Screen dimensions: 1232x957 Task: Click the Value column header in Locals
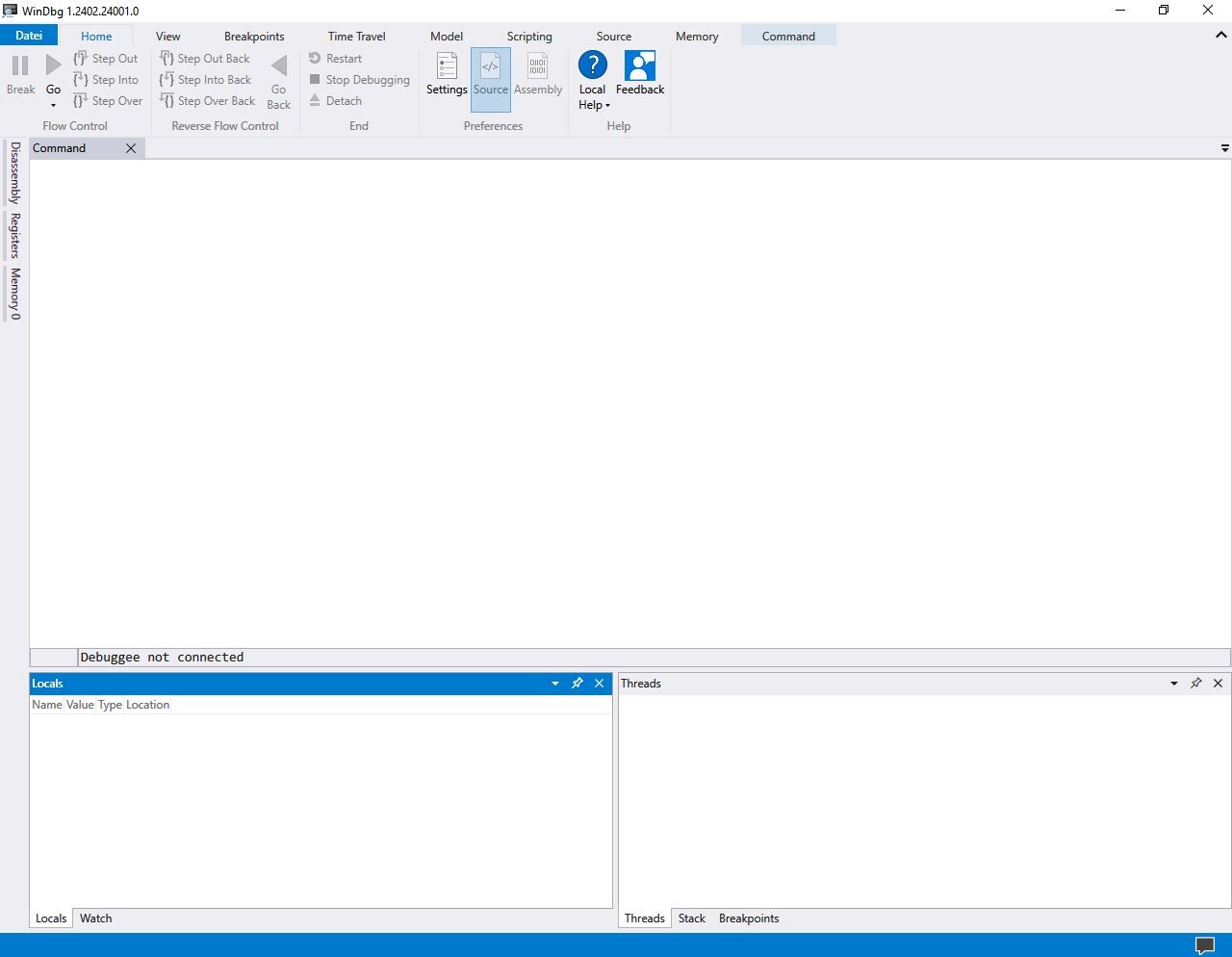coord(80,705)
